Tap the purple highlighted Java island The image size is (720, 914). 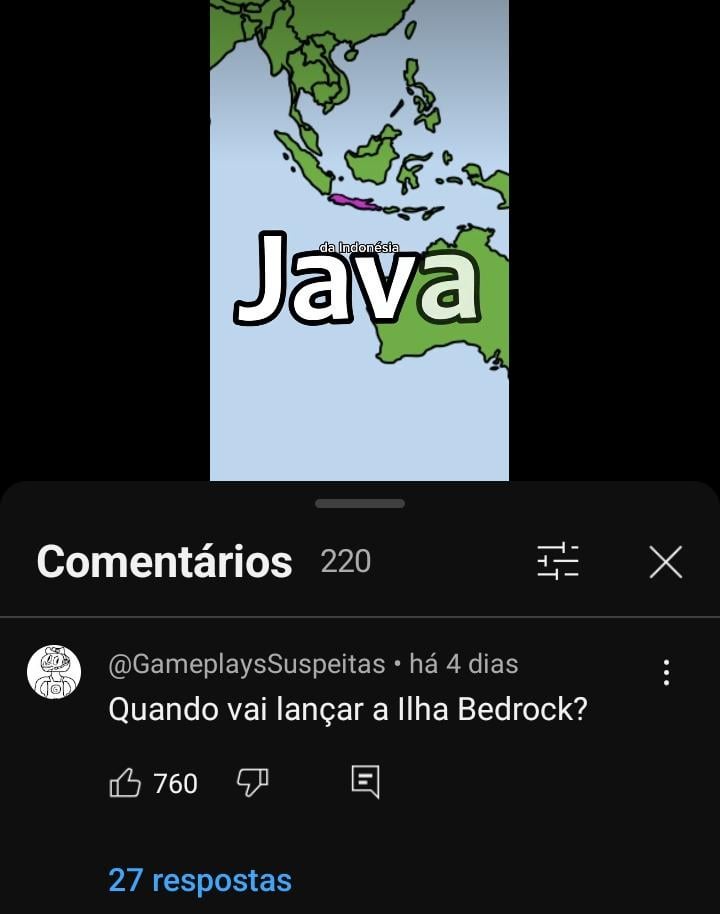click(353, 203)
